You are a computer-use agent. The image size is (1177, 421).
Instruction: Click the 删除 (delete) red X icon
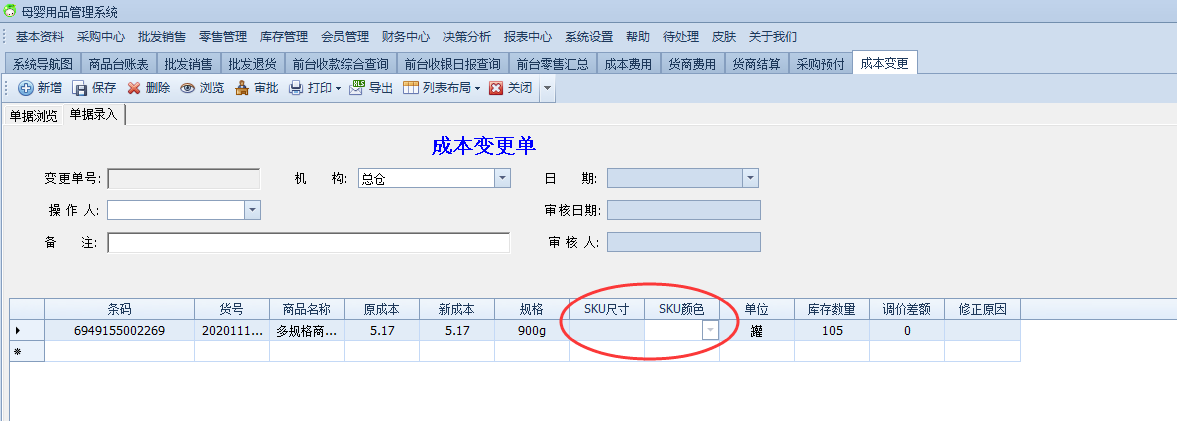pyautogui.click(x=134, y=88)
